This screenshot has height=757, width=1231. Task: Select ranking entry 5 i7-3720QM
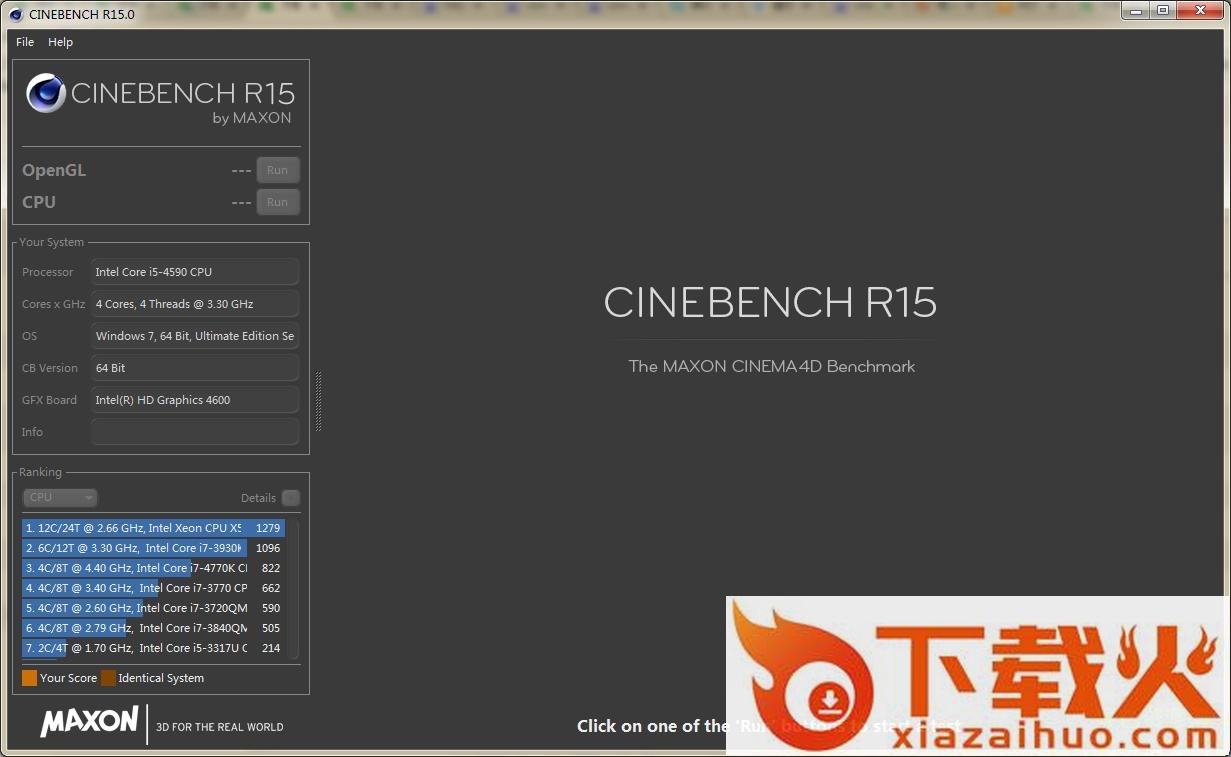click(154, 608)
